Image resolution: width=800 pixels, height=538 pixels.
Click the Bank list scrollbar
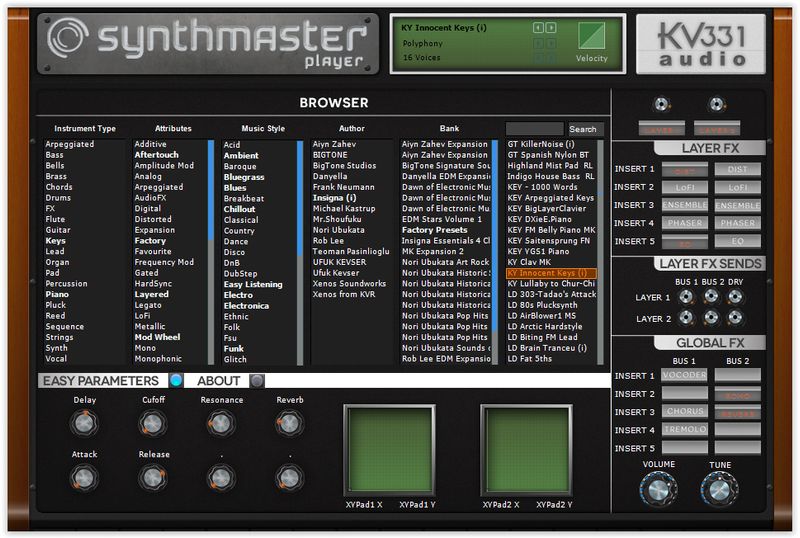click(x=494, y=252)
